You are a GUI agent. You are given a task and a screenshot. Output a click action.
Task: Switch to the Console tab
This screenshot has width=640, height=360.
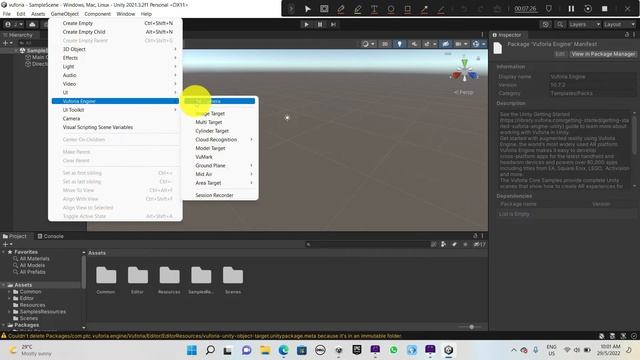tap(51, 236)
